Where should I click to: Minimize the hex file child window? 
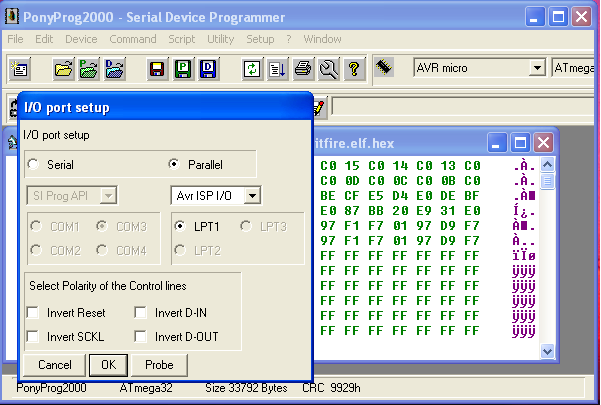[x=497, y=143]
